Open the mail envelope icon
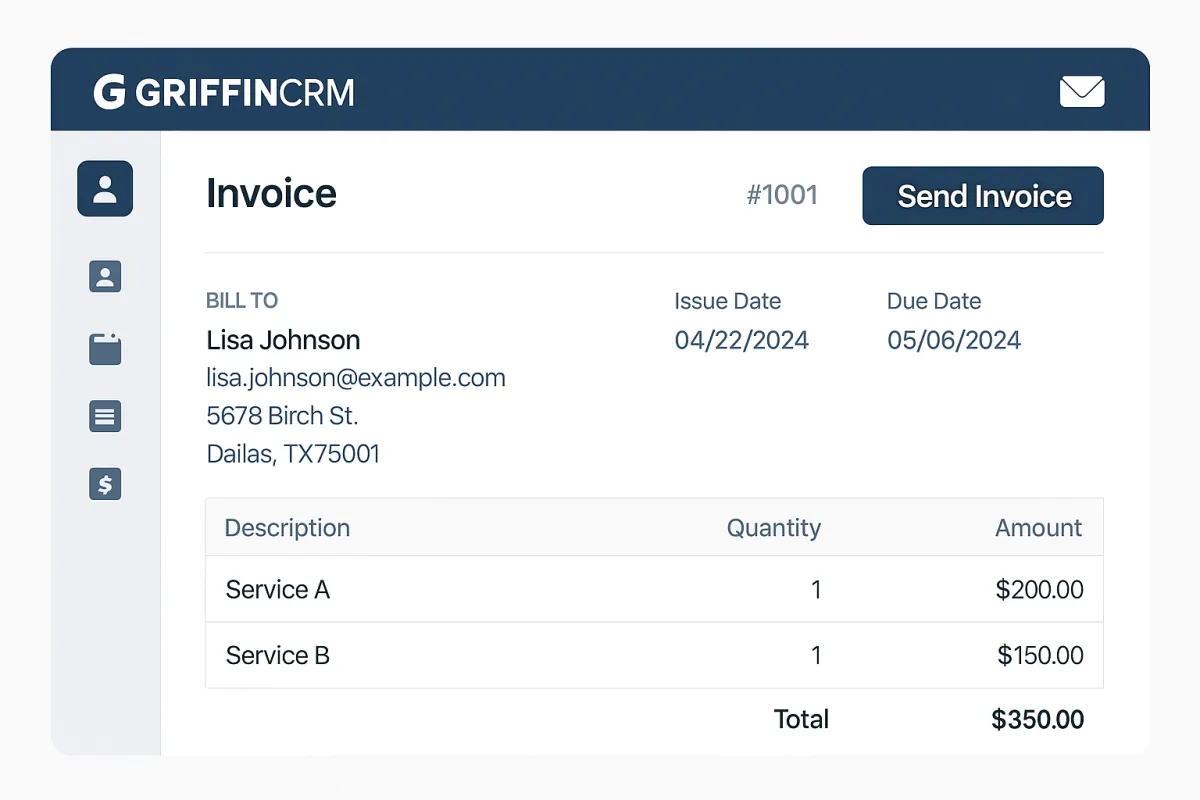The height and width of the screenshot is (800, 1200). coord(1082,92)
